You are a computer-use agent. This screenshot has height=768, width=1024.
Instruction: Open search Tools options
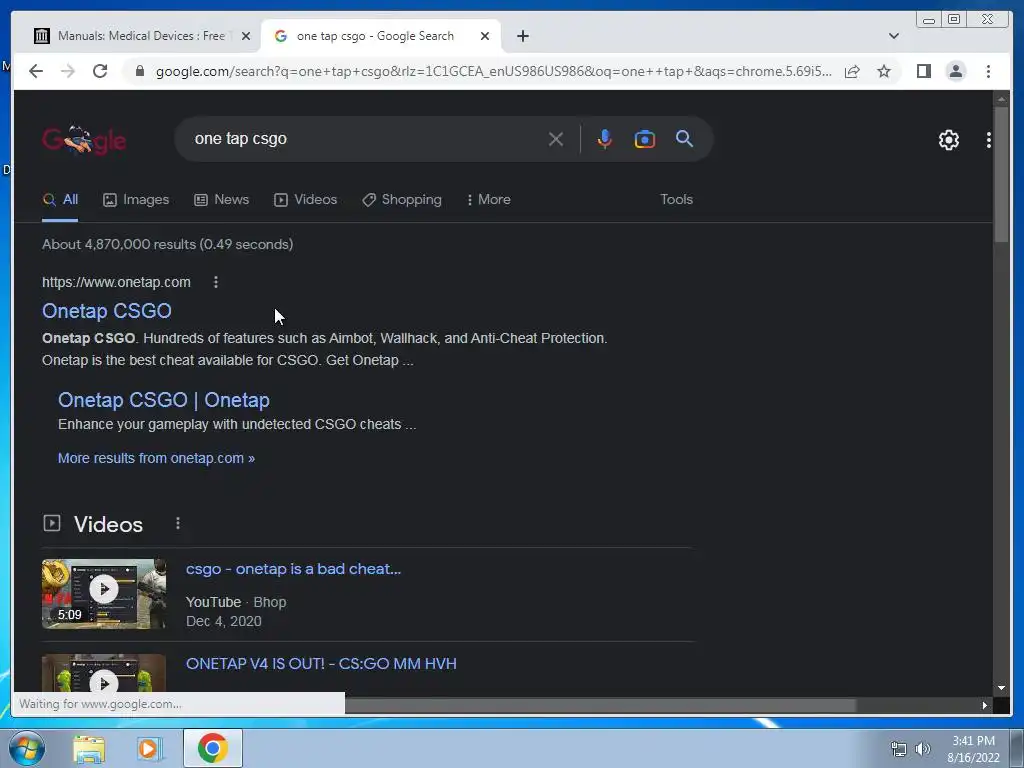[x=676, y=199]
